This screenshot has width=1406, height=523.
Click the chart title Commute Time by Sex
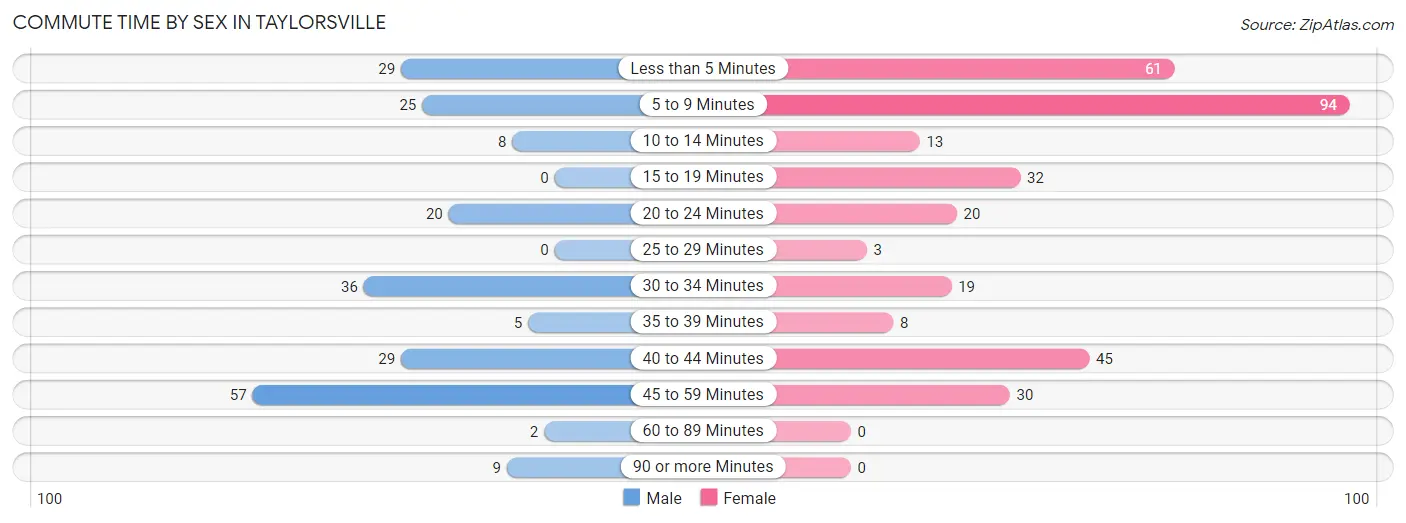click(199, 22)
